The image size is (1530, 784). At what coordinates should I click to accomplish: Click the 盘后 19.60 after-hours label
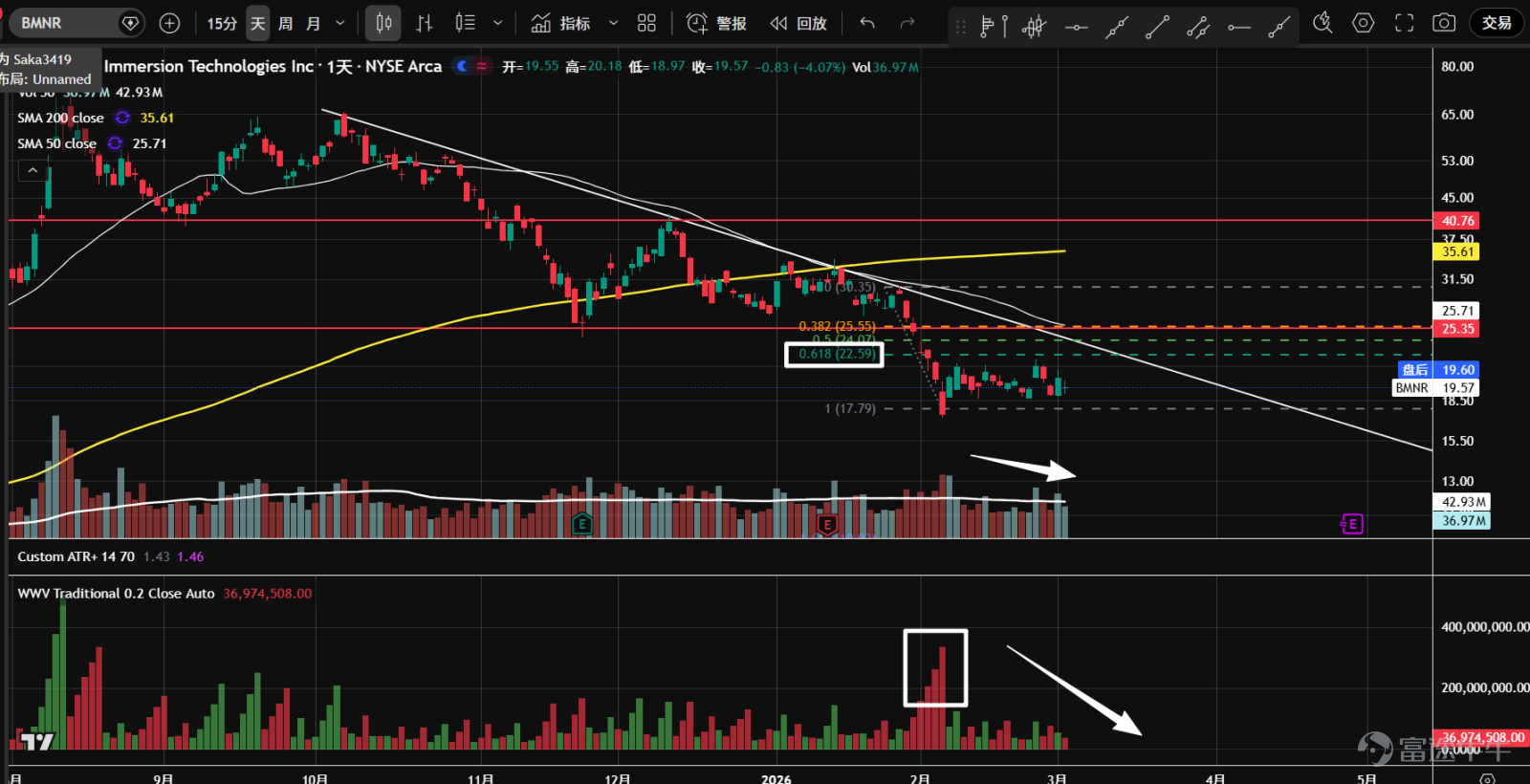(x=1437, y=369)
